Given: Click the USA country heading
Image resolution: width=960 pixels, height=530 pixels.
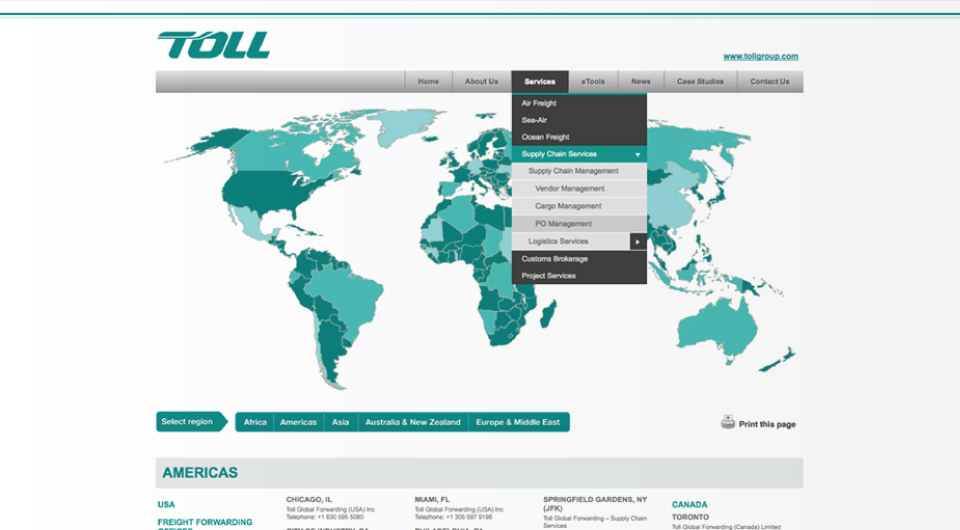Looking at the screenshot, I should 166,505.
